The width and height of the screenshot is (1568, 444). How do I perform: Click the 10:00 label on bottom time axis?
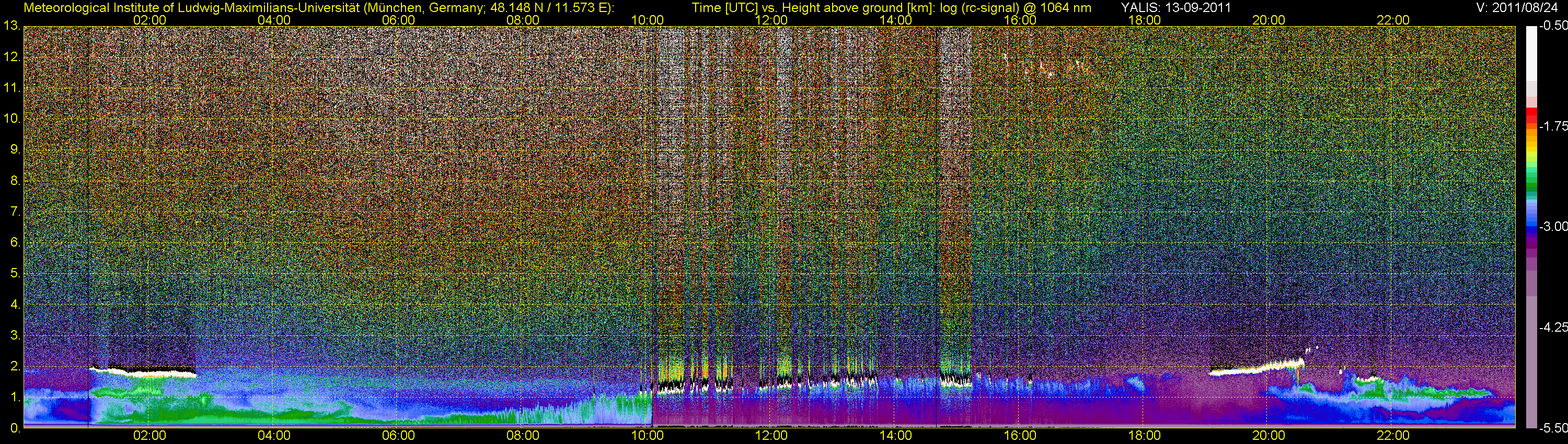click(647, 436)
